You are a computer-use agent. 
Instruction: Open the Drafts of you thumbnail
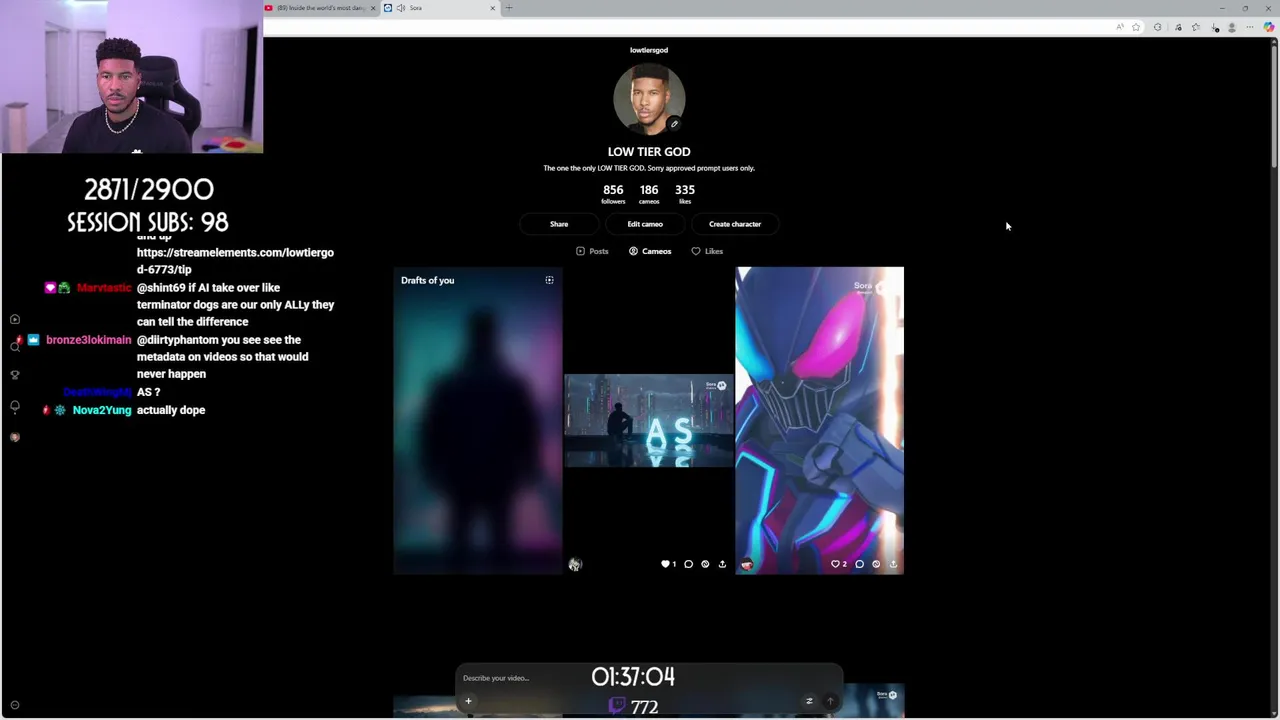(x=477, y=420)
